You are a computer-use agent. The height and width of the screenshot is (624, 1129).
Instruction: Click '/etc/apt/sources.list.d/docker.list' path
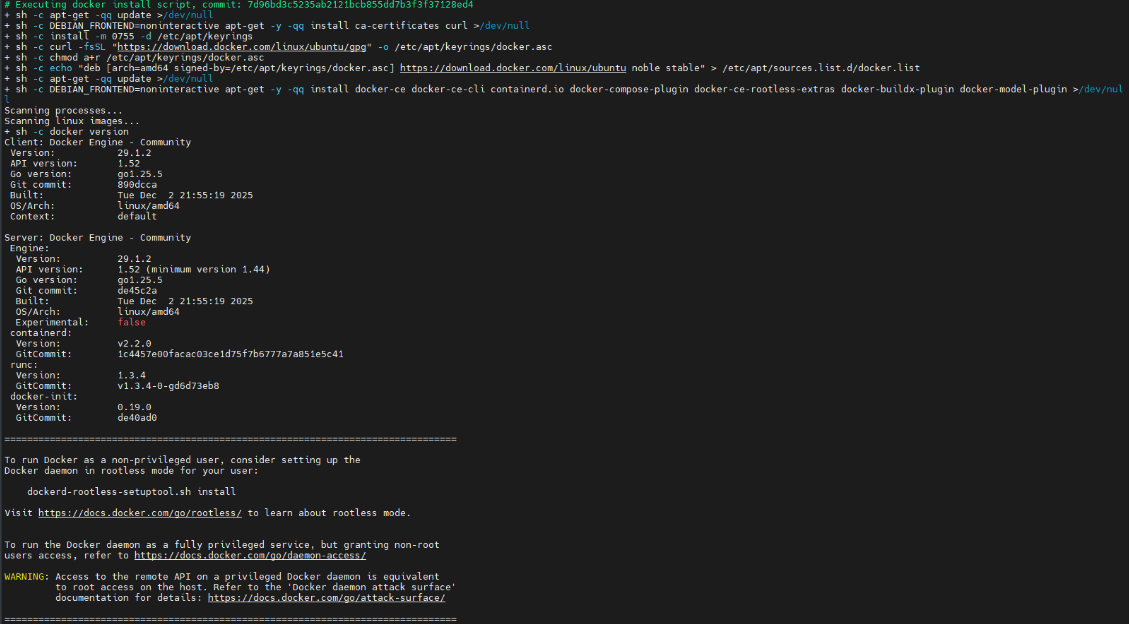821,68
